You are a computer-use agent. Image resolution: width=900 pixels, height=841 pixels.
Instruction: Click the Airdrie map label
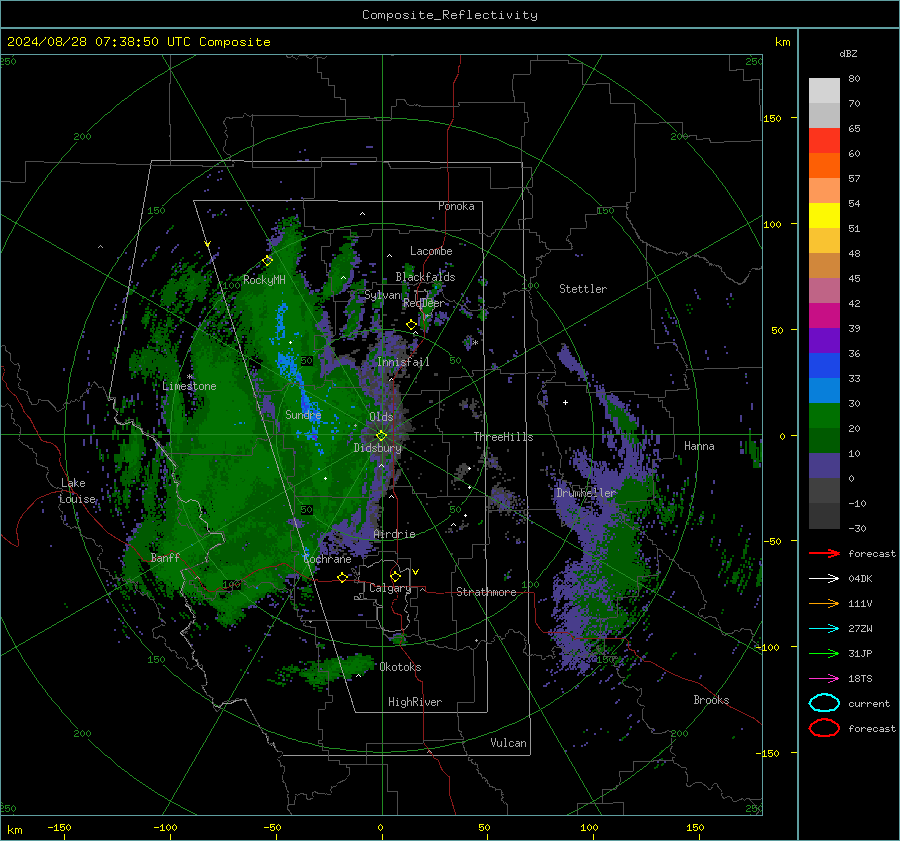[x=394, y=534]
